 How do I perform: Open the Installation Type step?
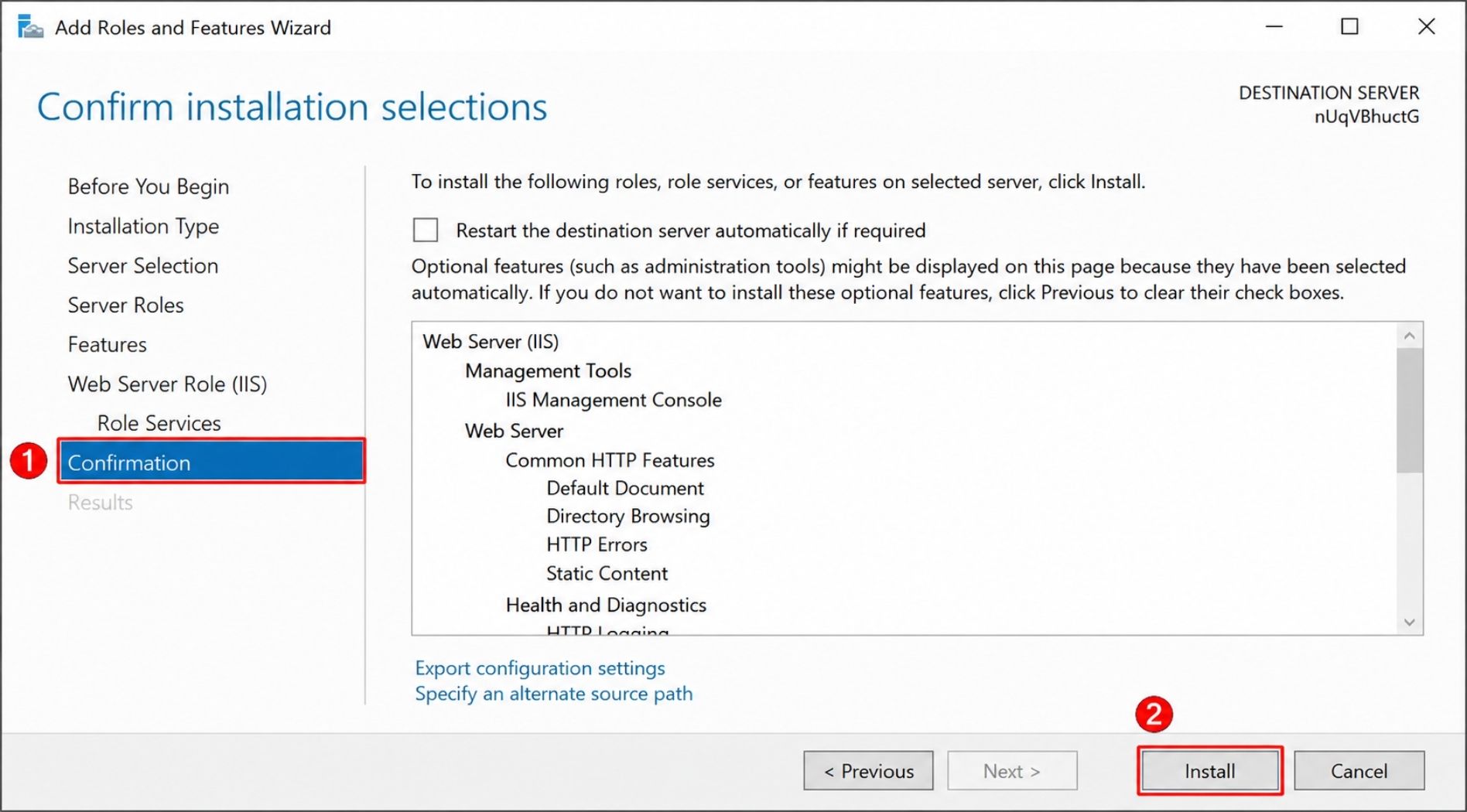(143, 226)
